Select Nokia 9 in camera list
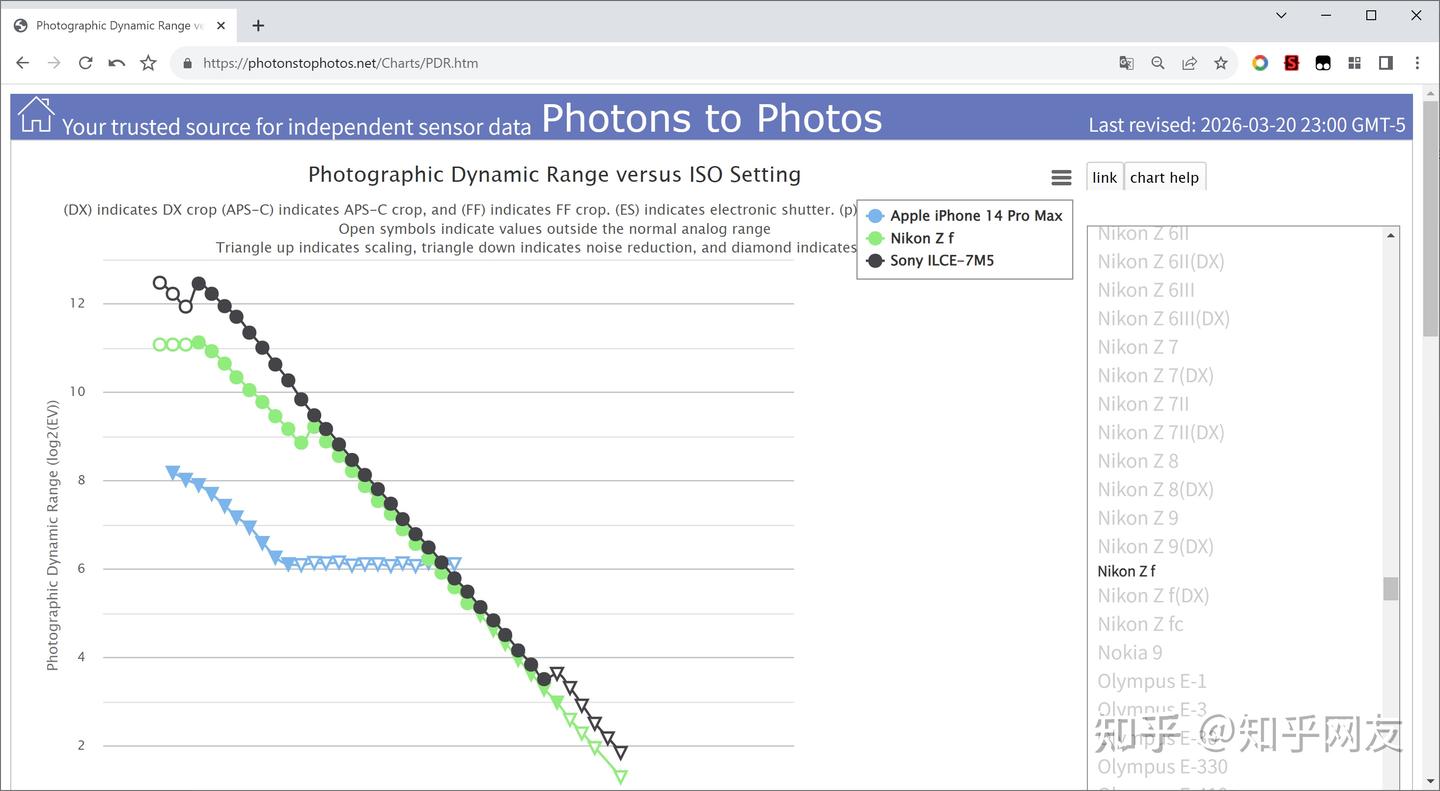Screen dimensions: 1440x791 coord(1130,652)
